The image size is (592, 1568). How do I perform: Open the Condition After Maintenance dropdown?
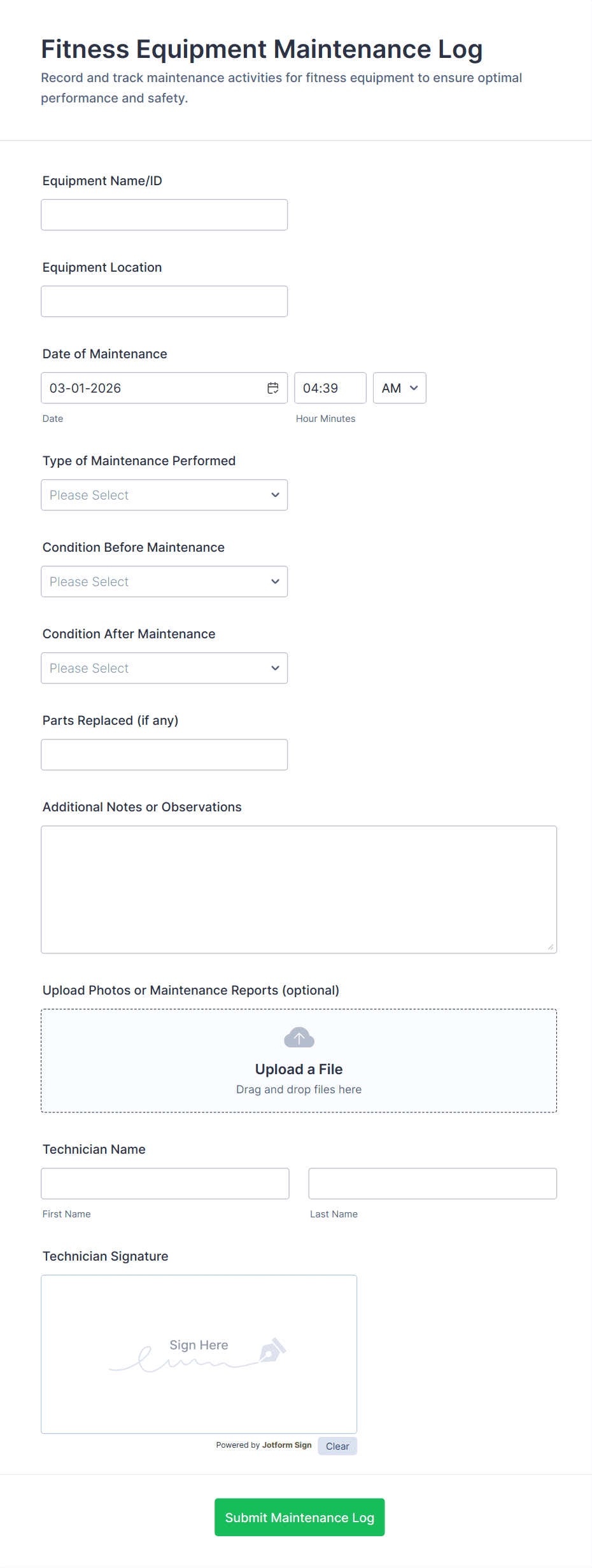[x=164, y=668]
